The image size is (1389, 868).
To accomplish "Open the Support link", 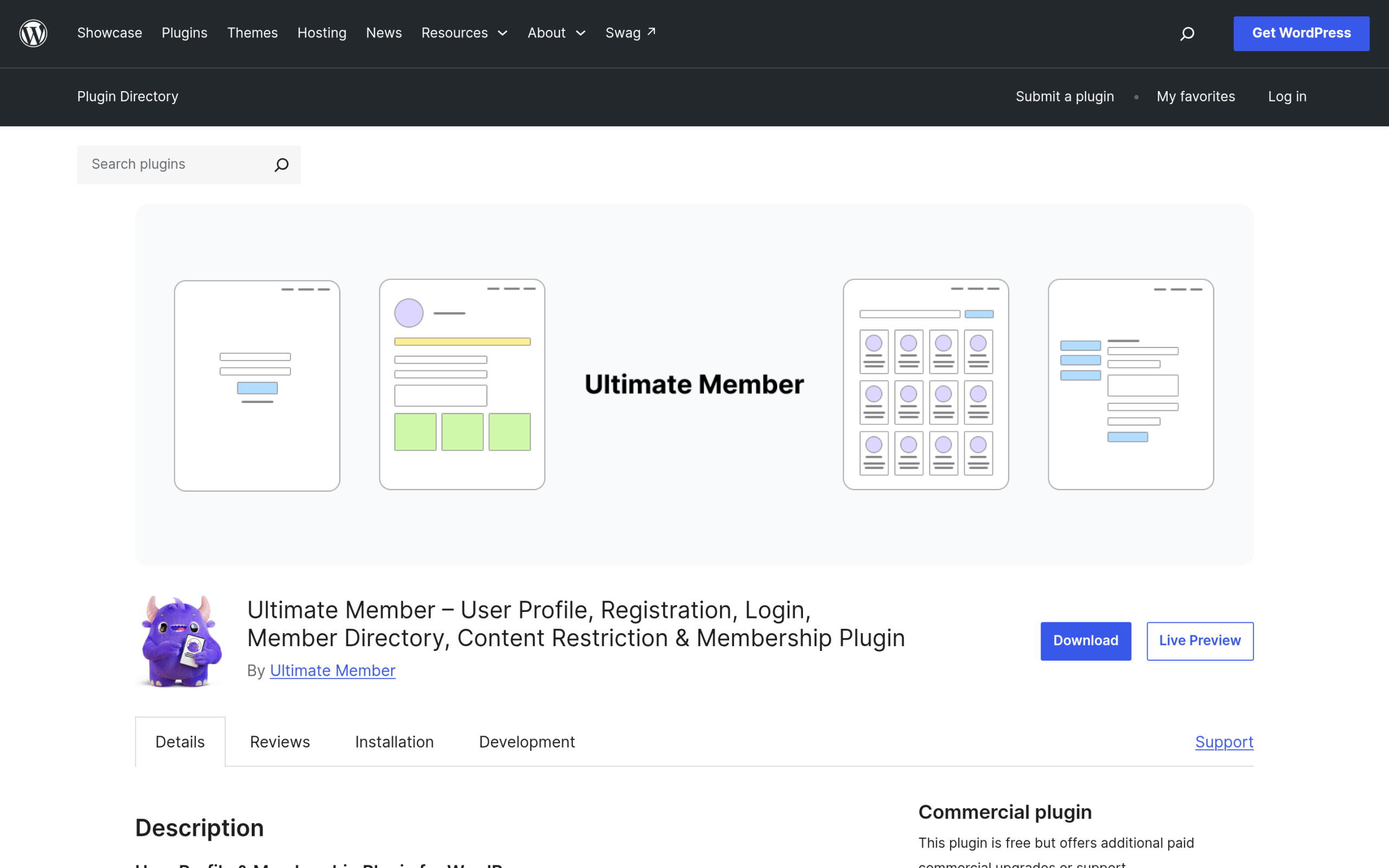I will coord(1224,742).
